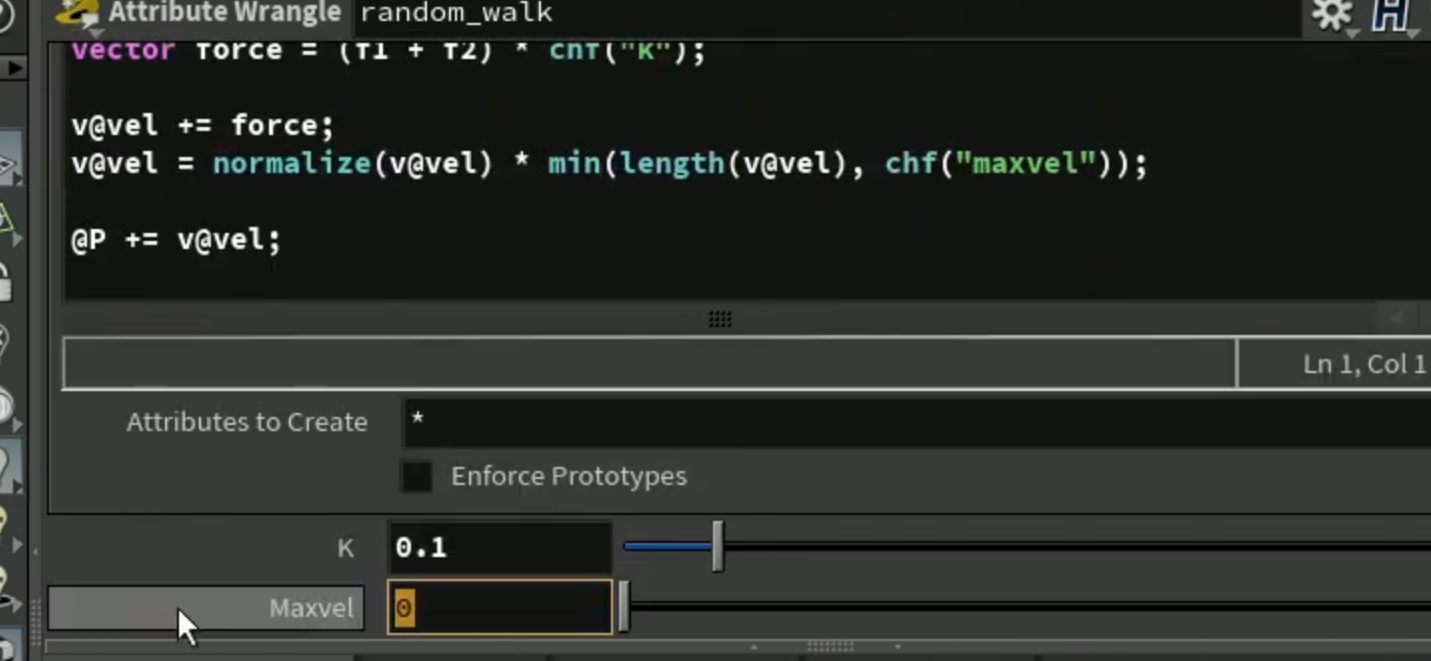Viewport: 1431px width, 661px height.
Task: Click the line '@P += v@vel;'
Action: coord(176,240)
